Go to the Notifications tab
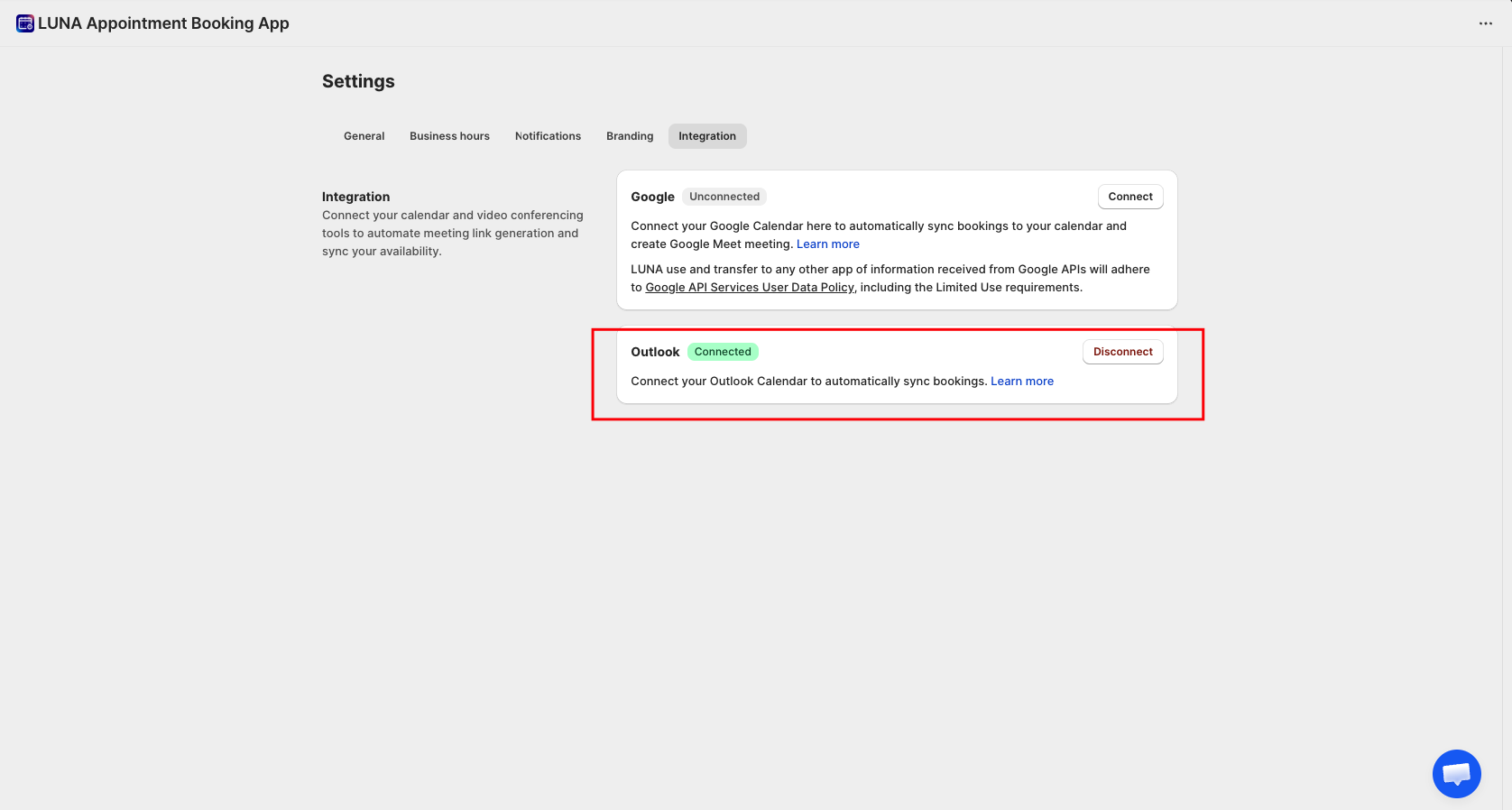 click(548, 136)
